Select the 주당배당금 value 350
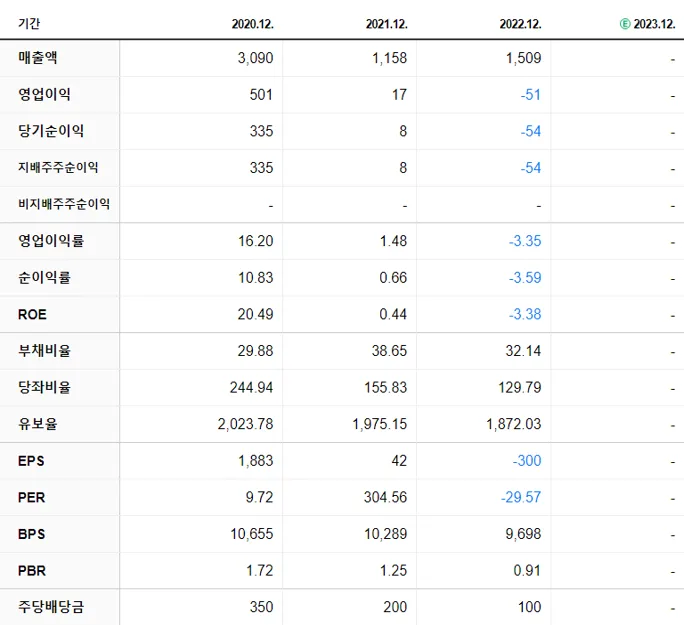Screen dimensions: 684x625 tap(261, 608)
